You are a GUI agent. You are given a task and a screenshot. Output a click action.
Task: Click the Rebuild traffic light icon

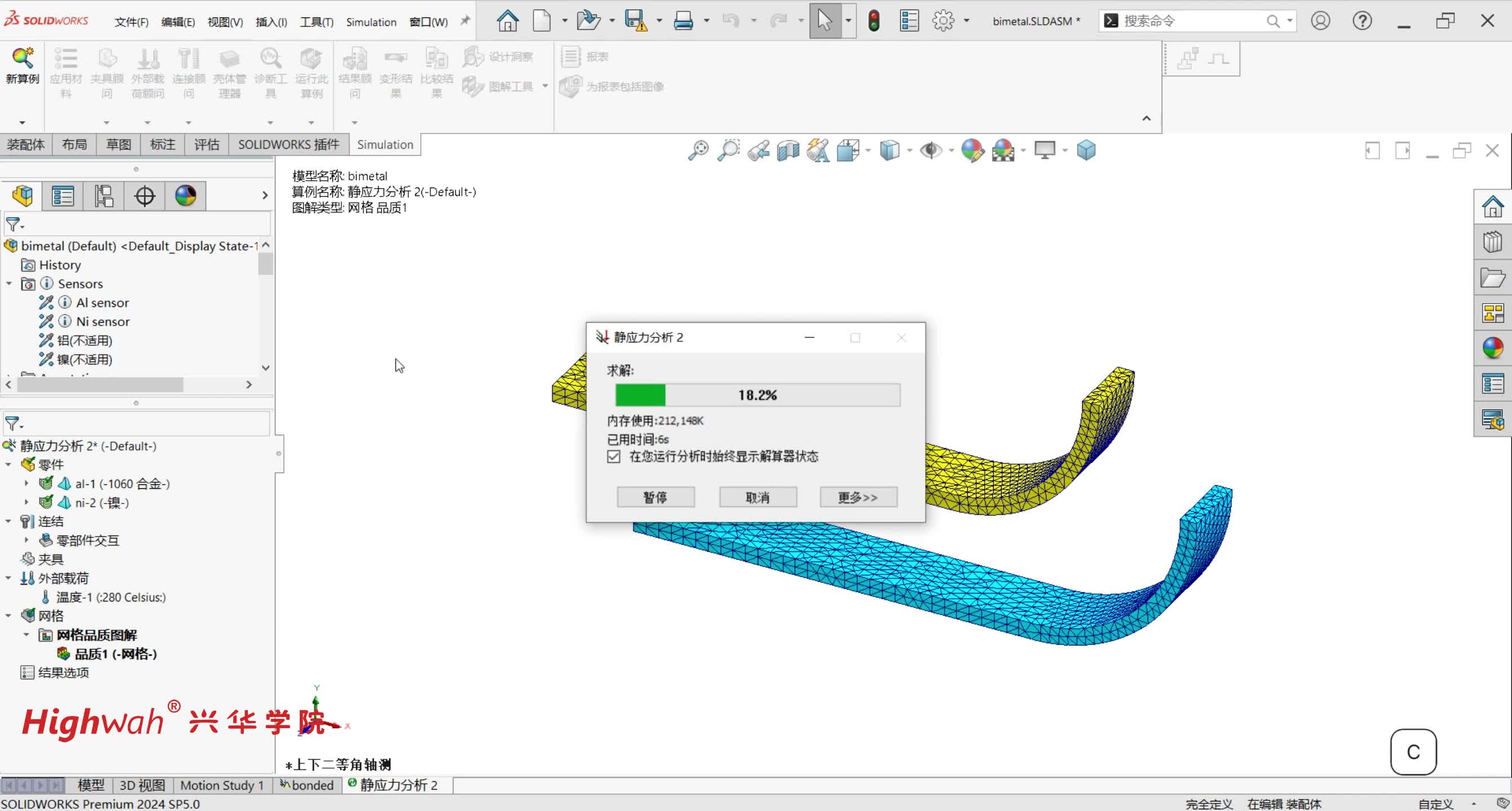tap(873, 21)
